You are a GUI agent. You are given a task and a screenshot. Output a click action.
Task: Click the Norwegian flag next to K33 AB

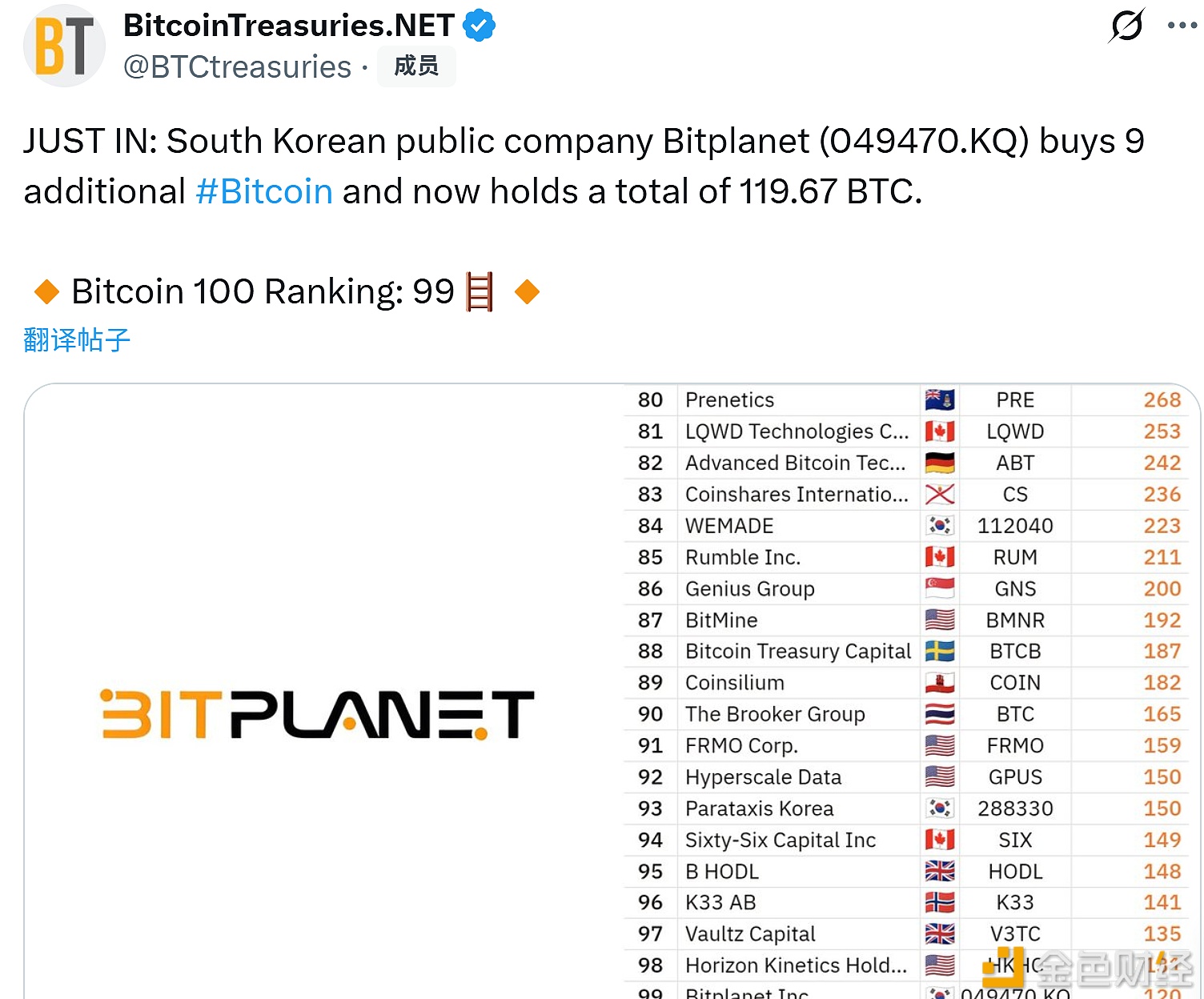pos(940,902)
